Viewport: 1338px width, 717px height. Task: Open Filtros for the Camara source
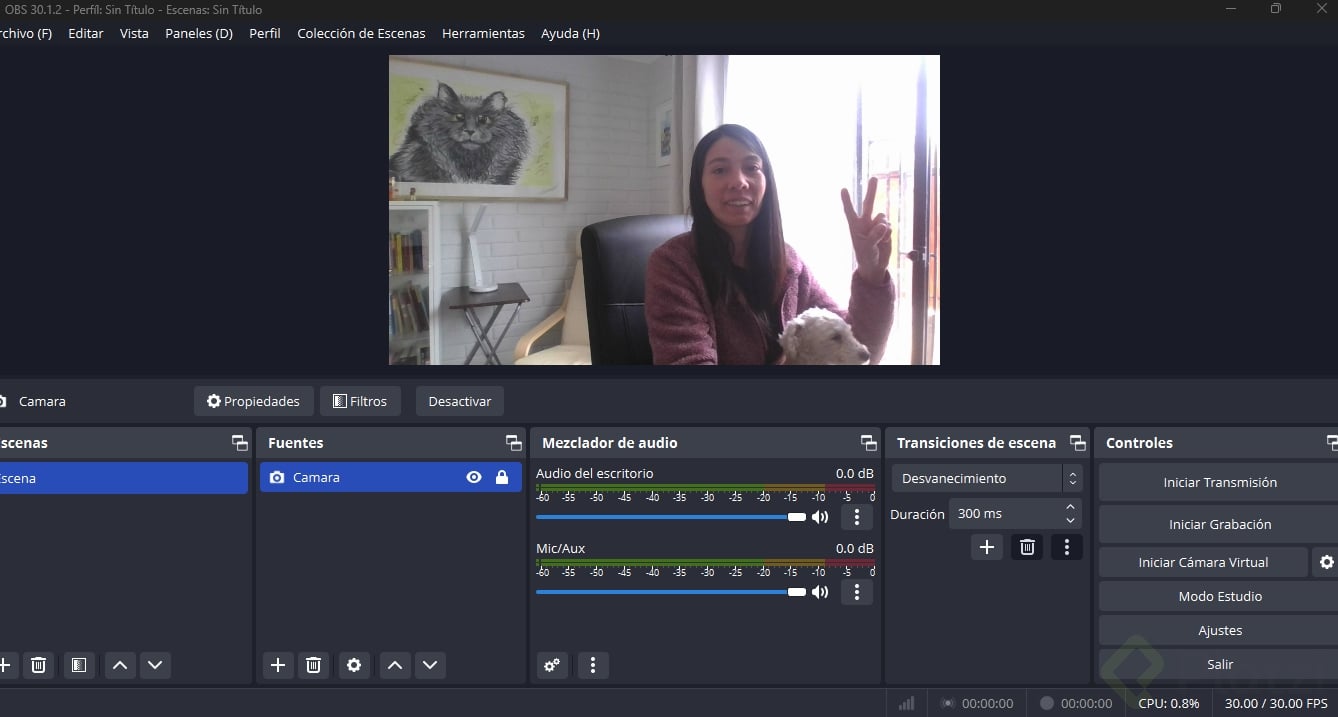tap(360, 401)
